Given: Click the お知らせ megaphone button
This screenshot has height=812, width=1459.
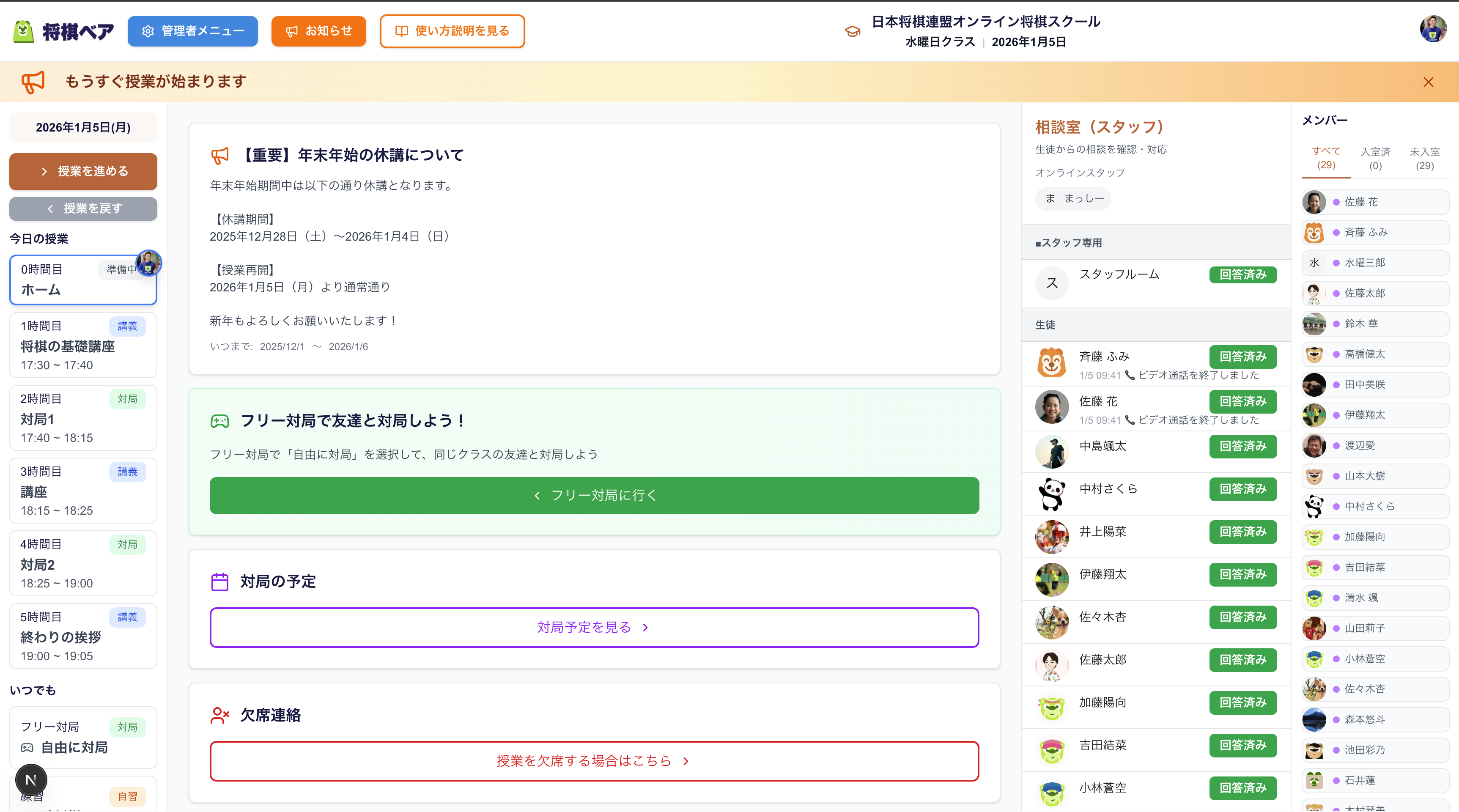Looking at the screenshot, I should (318, 31).
